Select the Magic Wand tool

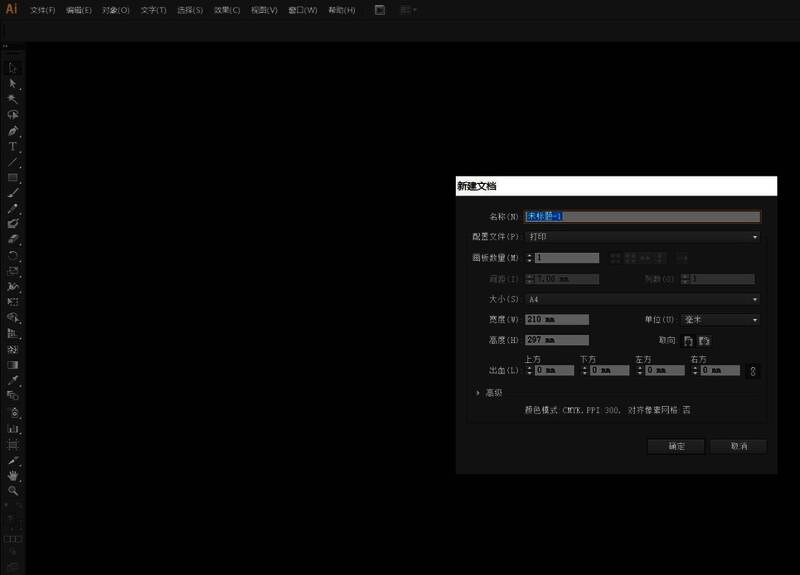13,99
